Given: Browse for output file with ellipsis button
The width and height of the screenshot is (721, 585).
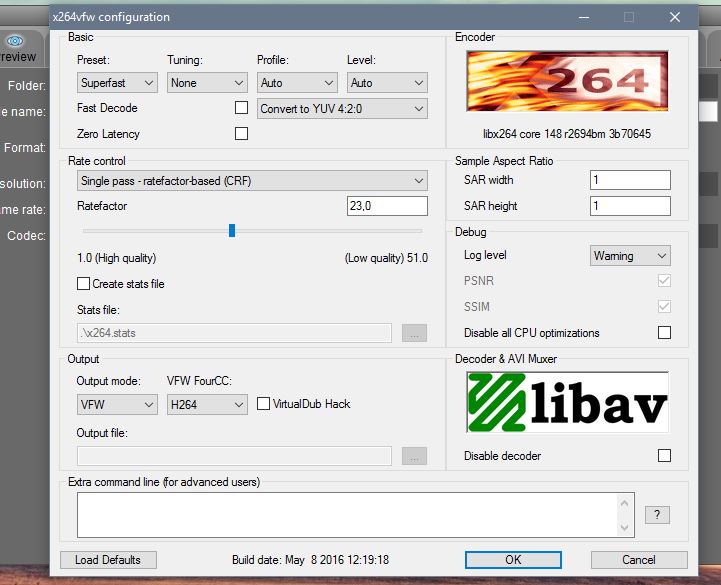Looking at the screenshot, I should (x=414, y=456).
